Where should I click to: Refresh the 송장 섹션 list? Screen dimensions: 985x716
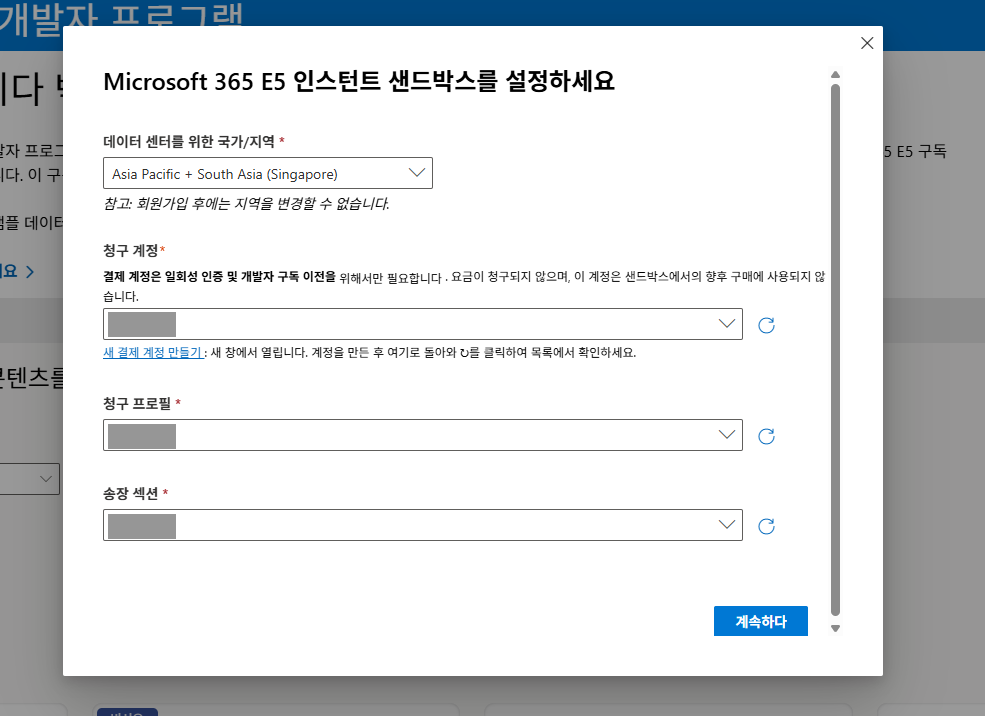766,526
